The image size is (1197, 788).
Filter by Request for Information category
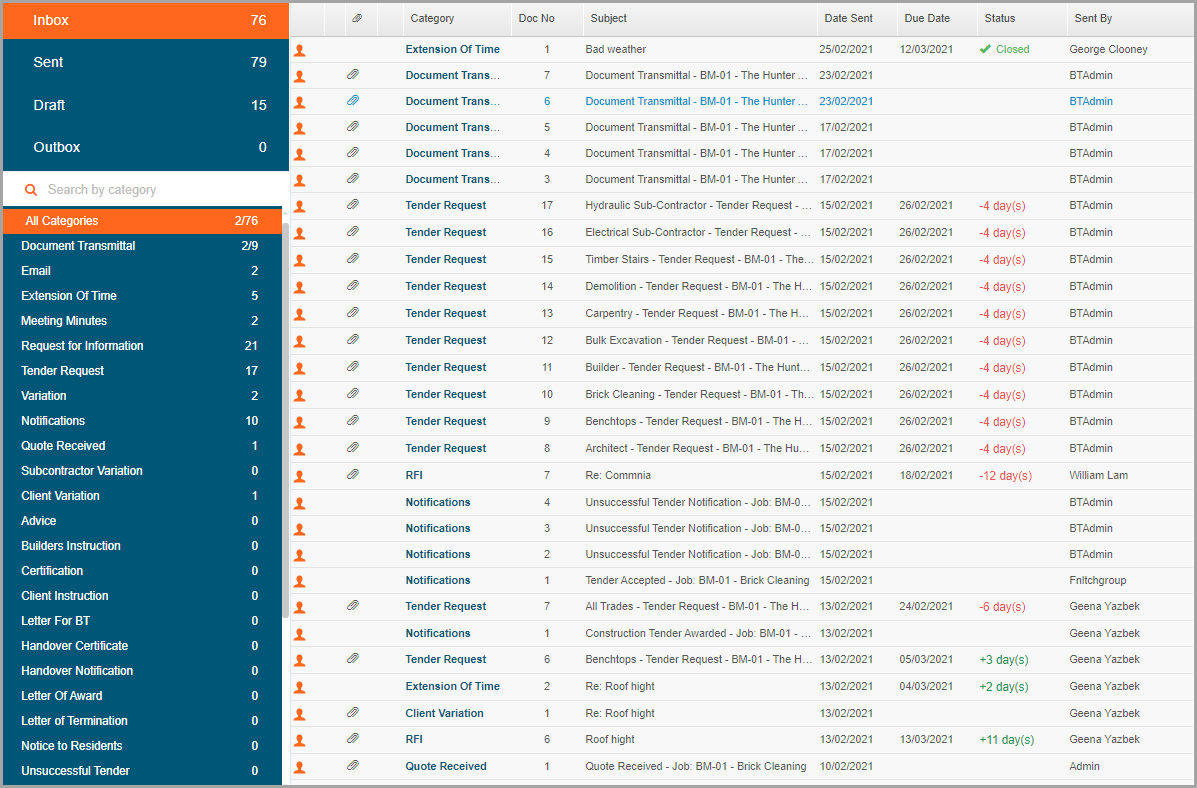click(142, 346)
